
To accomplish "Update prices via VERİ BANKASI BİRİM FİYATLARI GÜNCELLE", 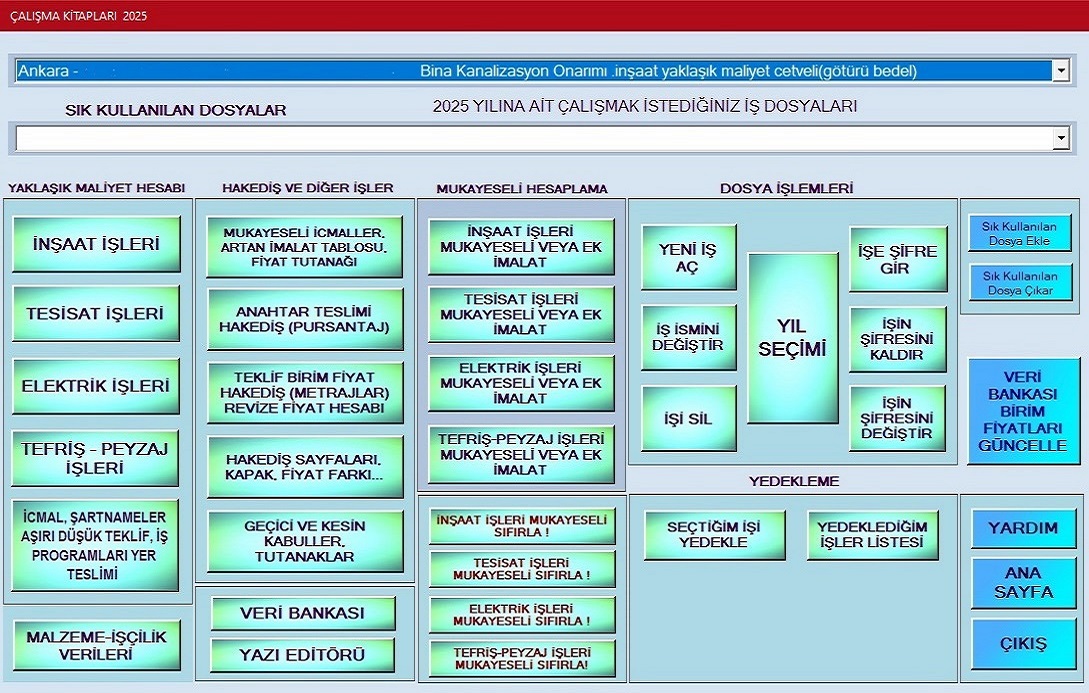I will 1022,411.
